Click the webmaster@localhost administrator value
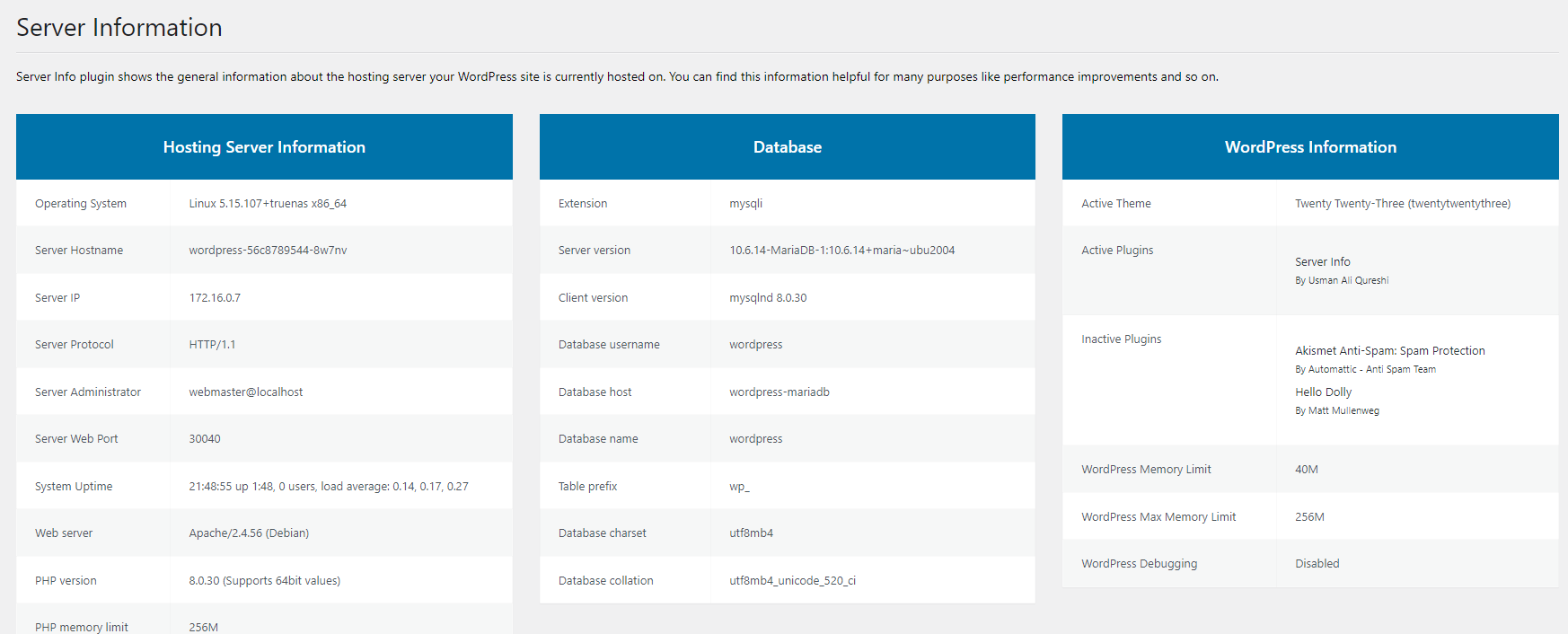 click(245, 392)
